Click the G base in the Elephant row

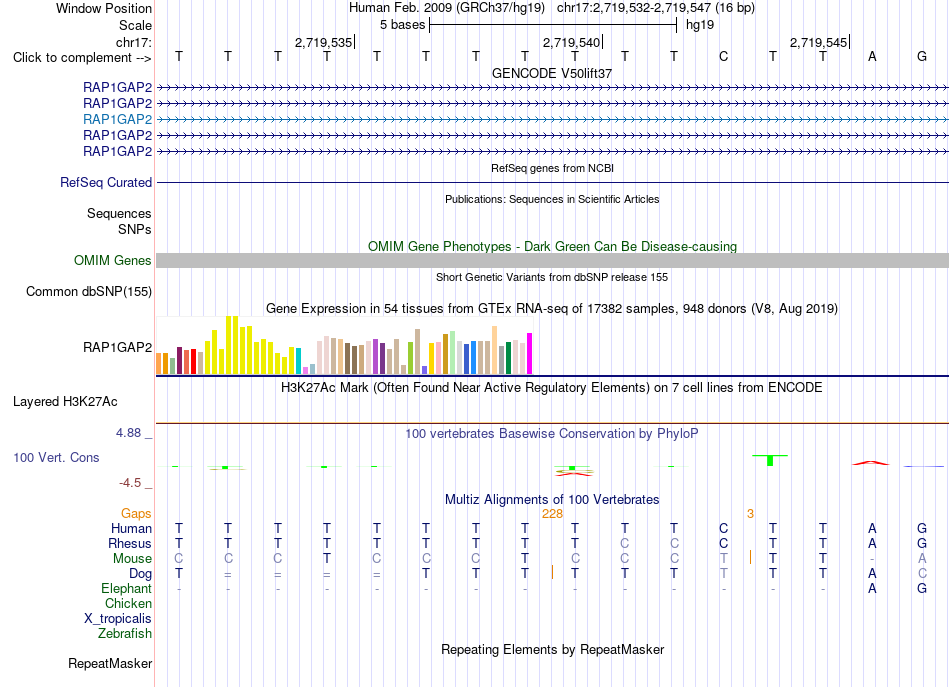coord(922,588)
